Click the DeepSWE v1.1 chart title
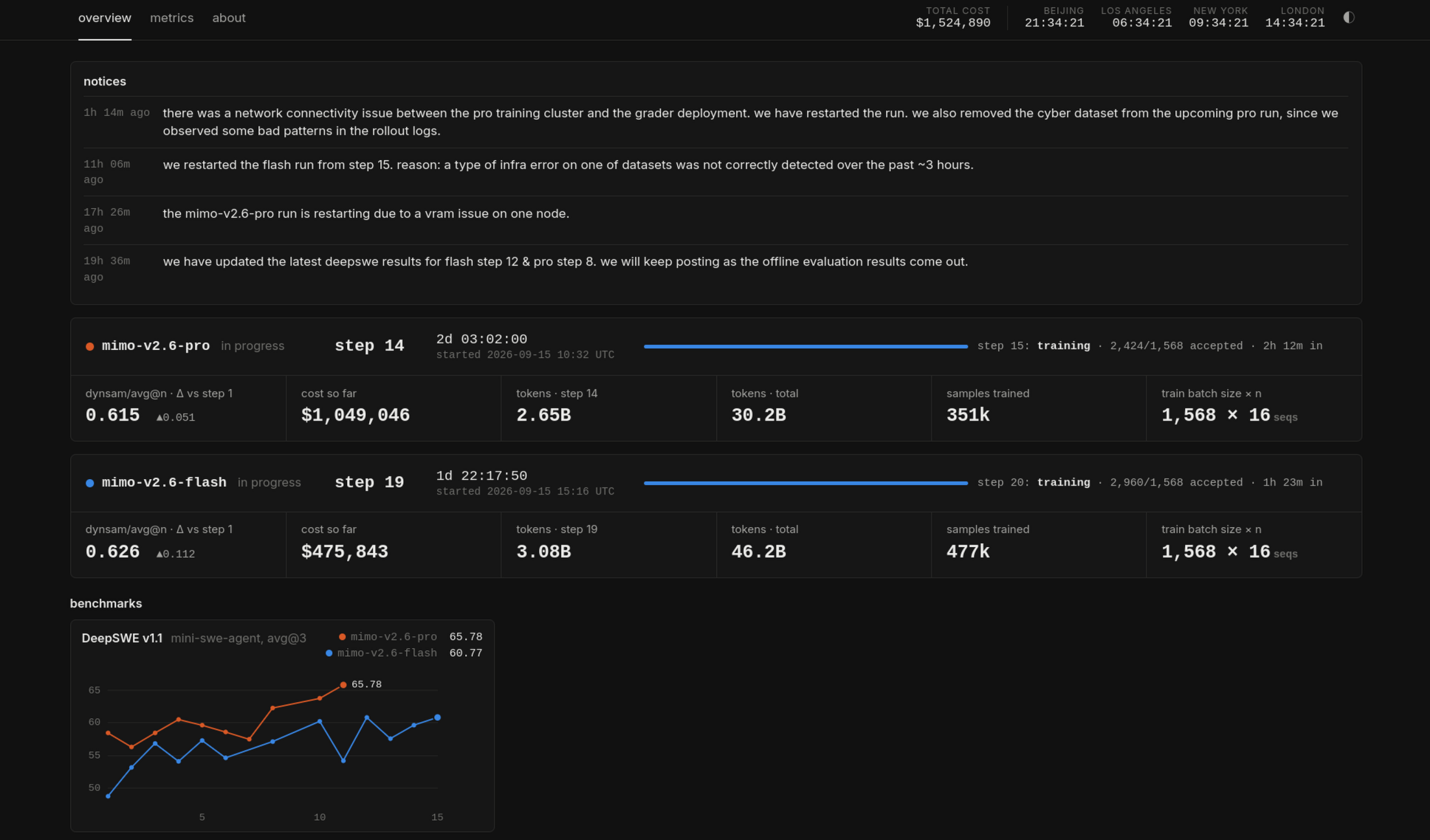This screenshot has width=1430, height=840. (x=122, y=638)
